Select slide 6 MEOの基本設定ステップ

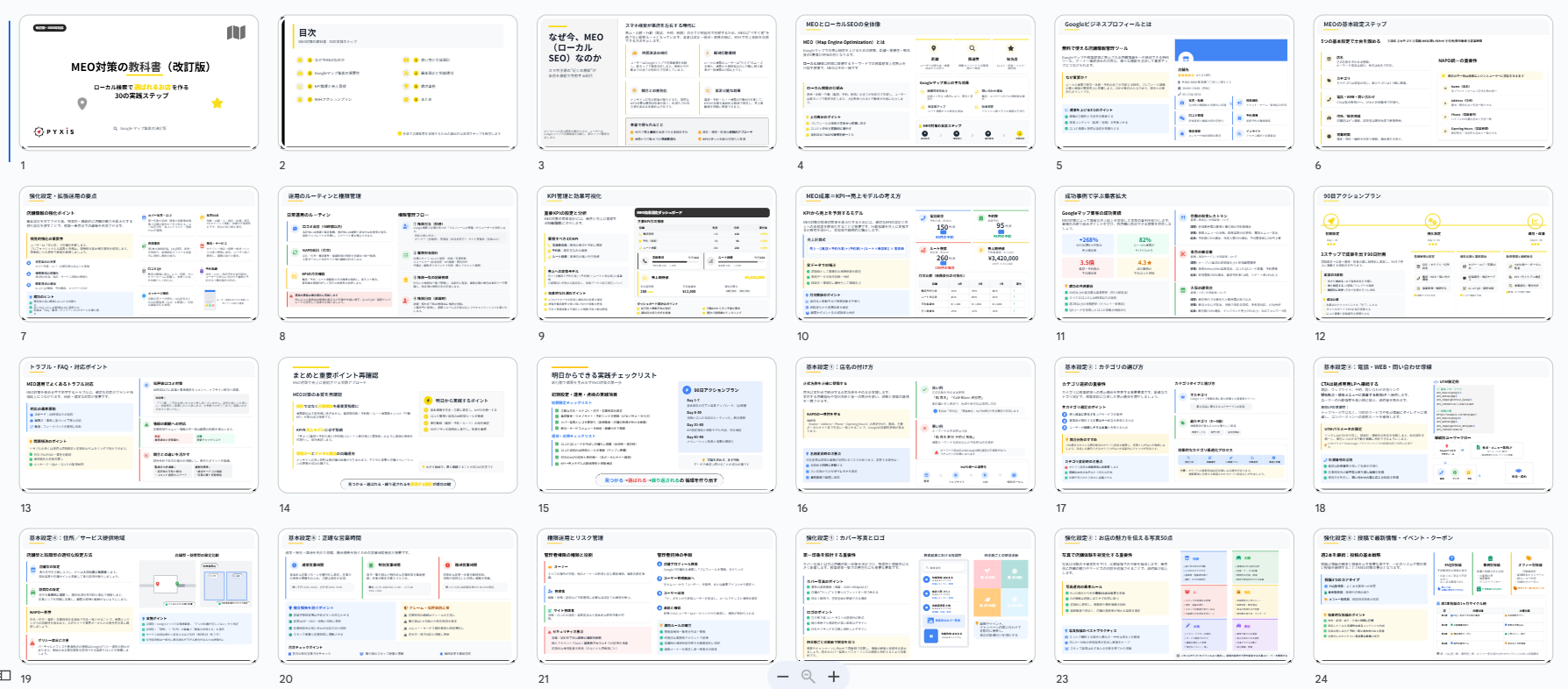(1432, 82)
